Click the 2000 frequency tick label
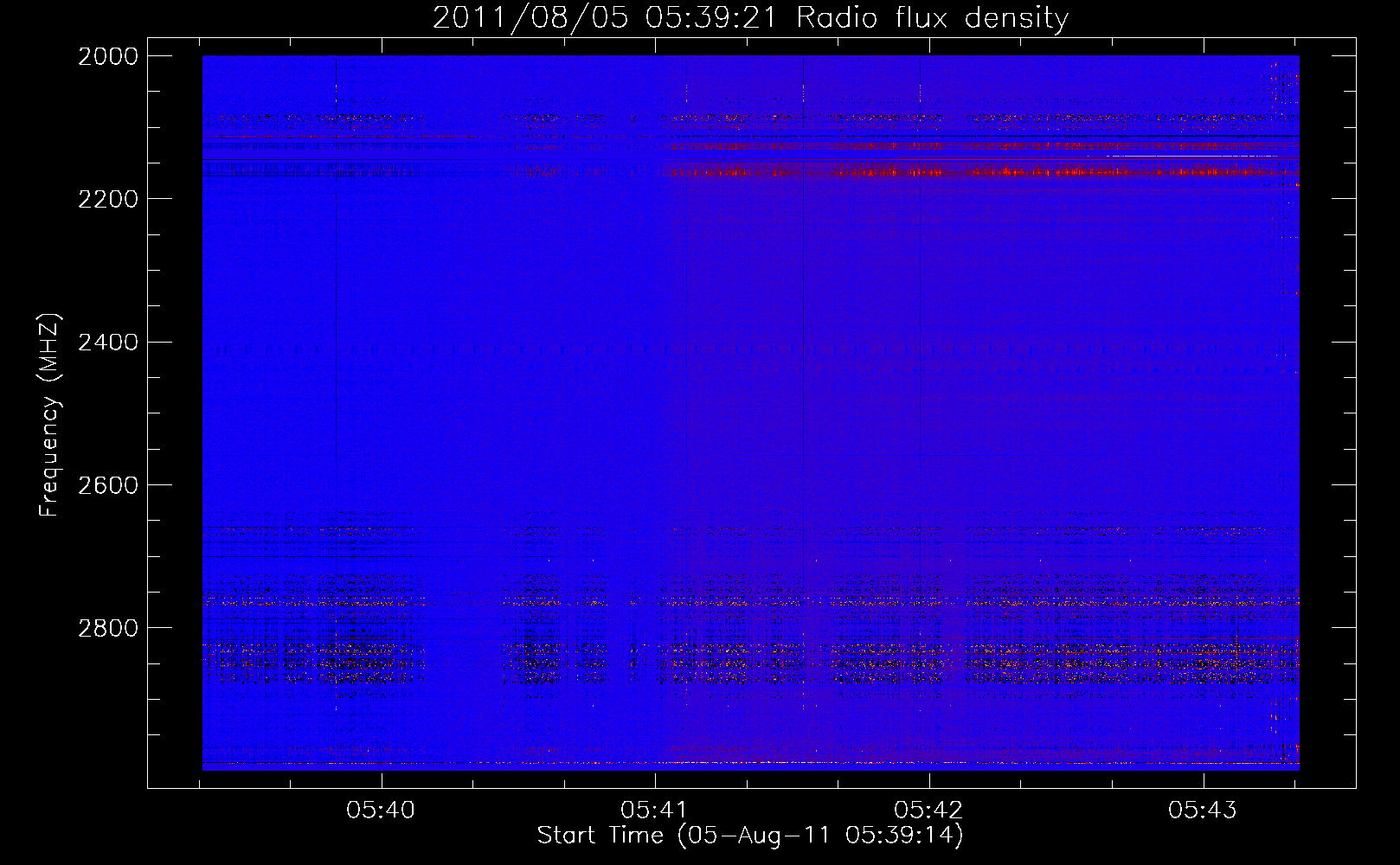The image size is (1400, 865). pos(108,56)
